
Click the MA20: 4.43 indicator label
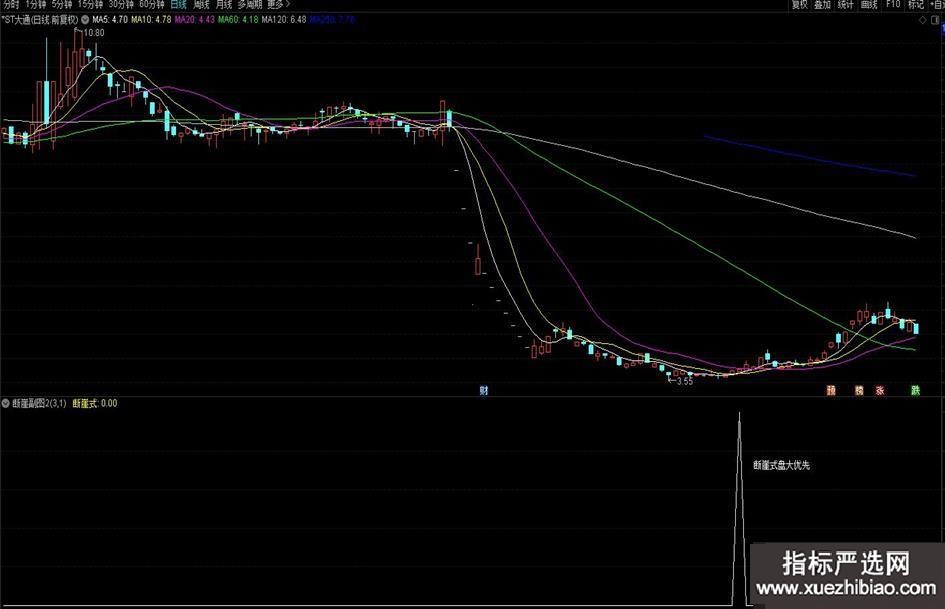(x=195, y=19)
